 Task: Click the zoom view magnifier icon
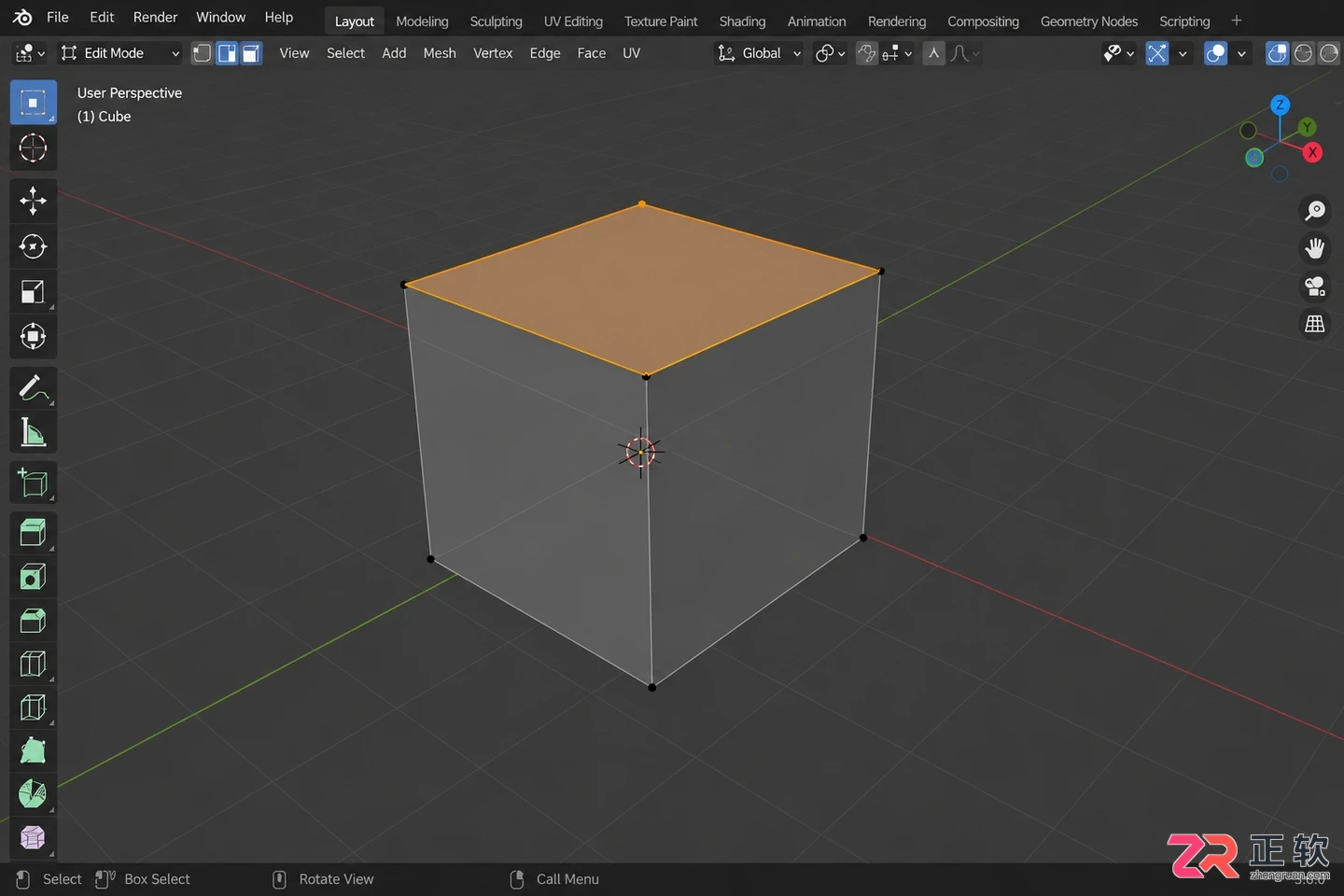[x=1315, y=210]
